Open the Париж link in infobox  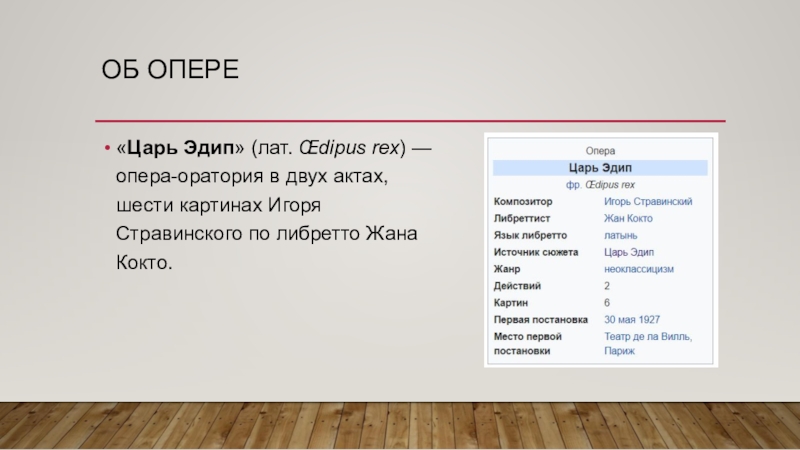pyautogui.click(x=619, y=351)
